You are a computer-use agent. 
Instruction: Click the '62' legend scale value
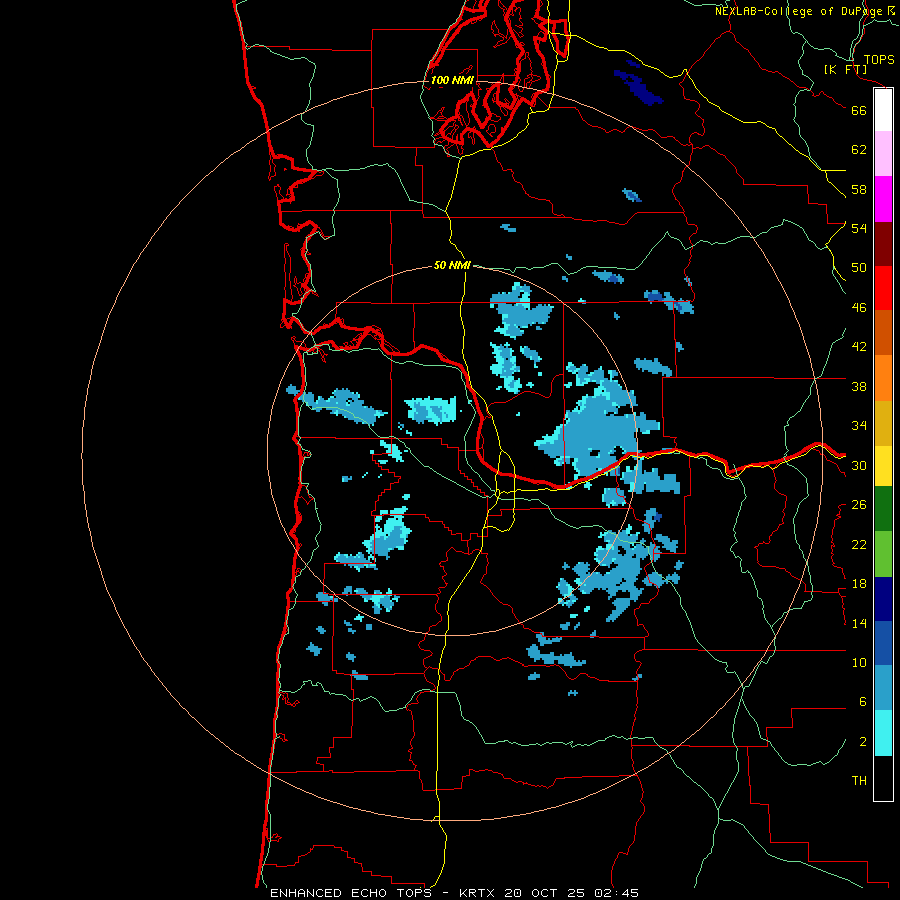[x=859, y=150]
